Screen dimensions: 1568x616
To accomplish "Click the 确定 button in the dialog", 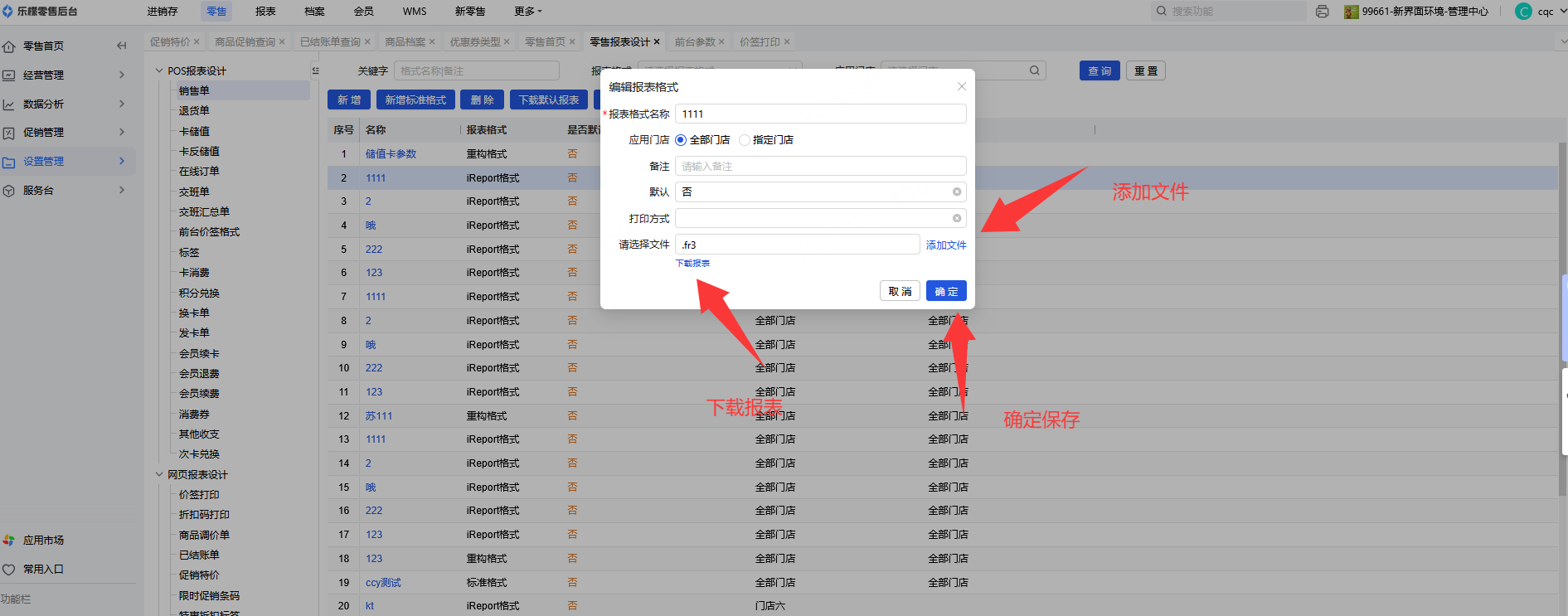I will (x=946, y=291).
